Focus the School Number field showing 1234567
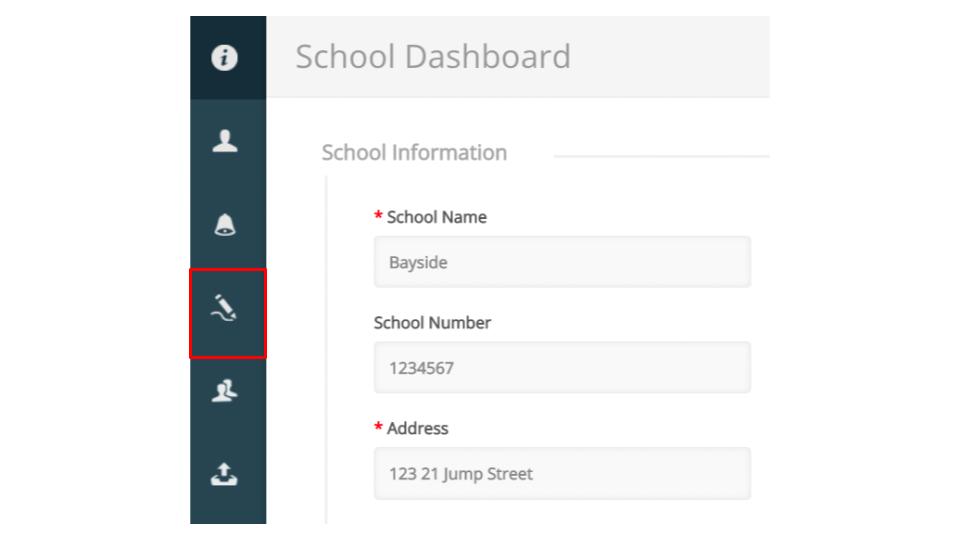The image size is (960, 540). (x=562, y=368)
